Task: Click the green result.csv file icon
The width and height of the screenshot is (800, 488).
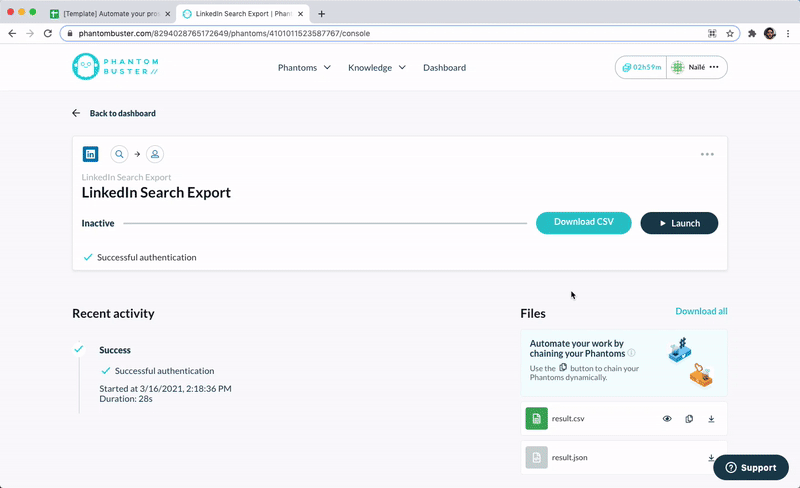Action: pyautogui.click(x=537, y=419)
